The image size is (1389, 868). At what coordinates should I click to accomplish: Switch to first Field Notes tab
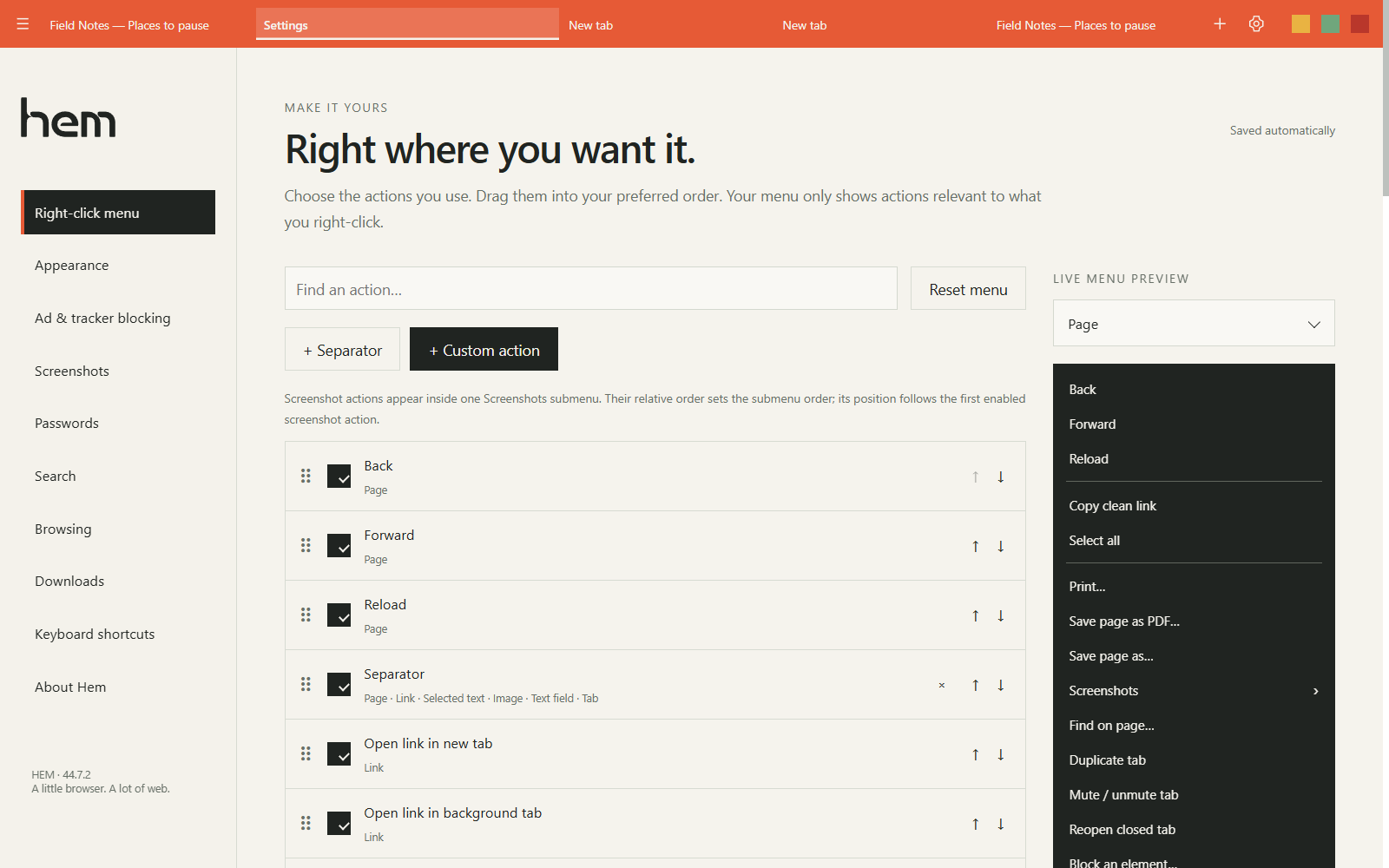129,25
